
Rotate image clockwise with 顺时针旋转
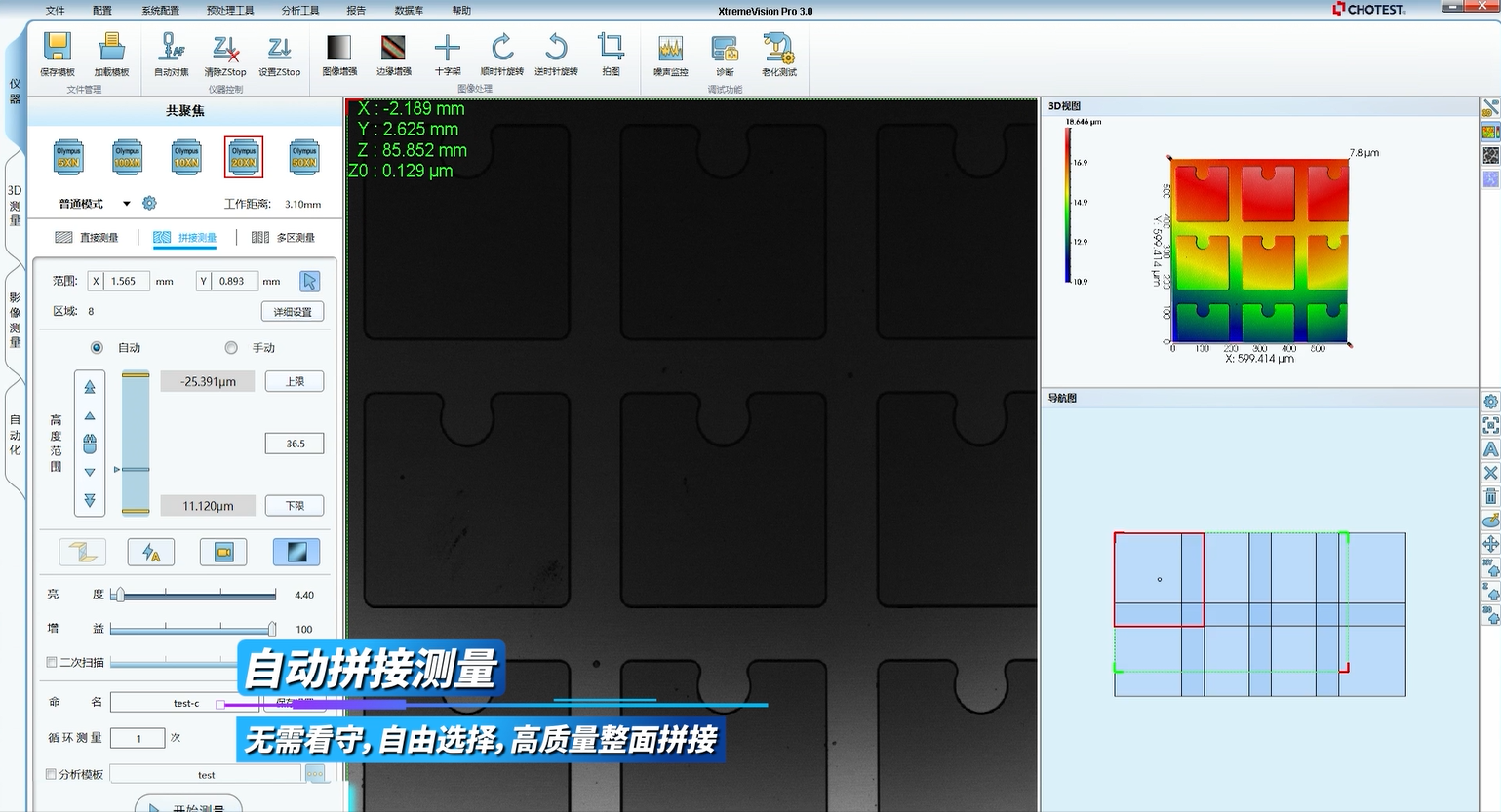[x=502, y=48]
